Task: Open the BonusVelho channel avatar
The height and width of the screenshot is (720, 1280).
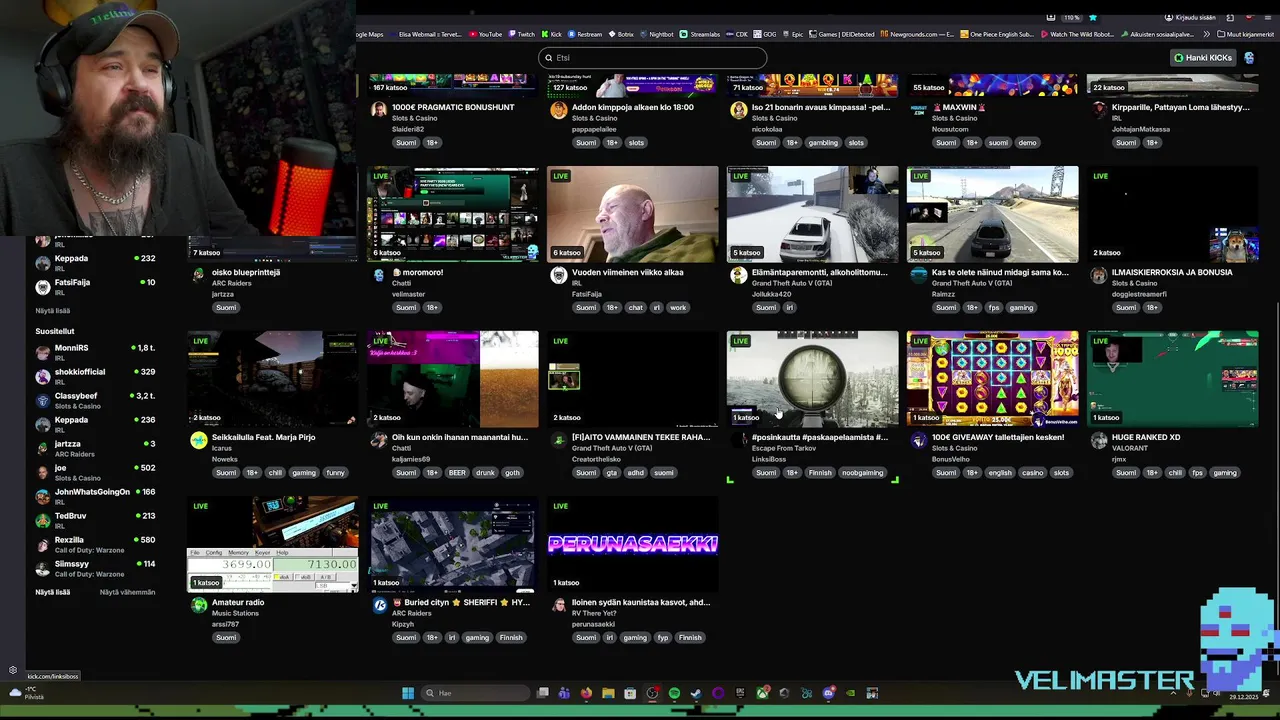Action: point(919,440)
